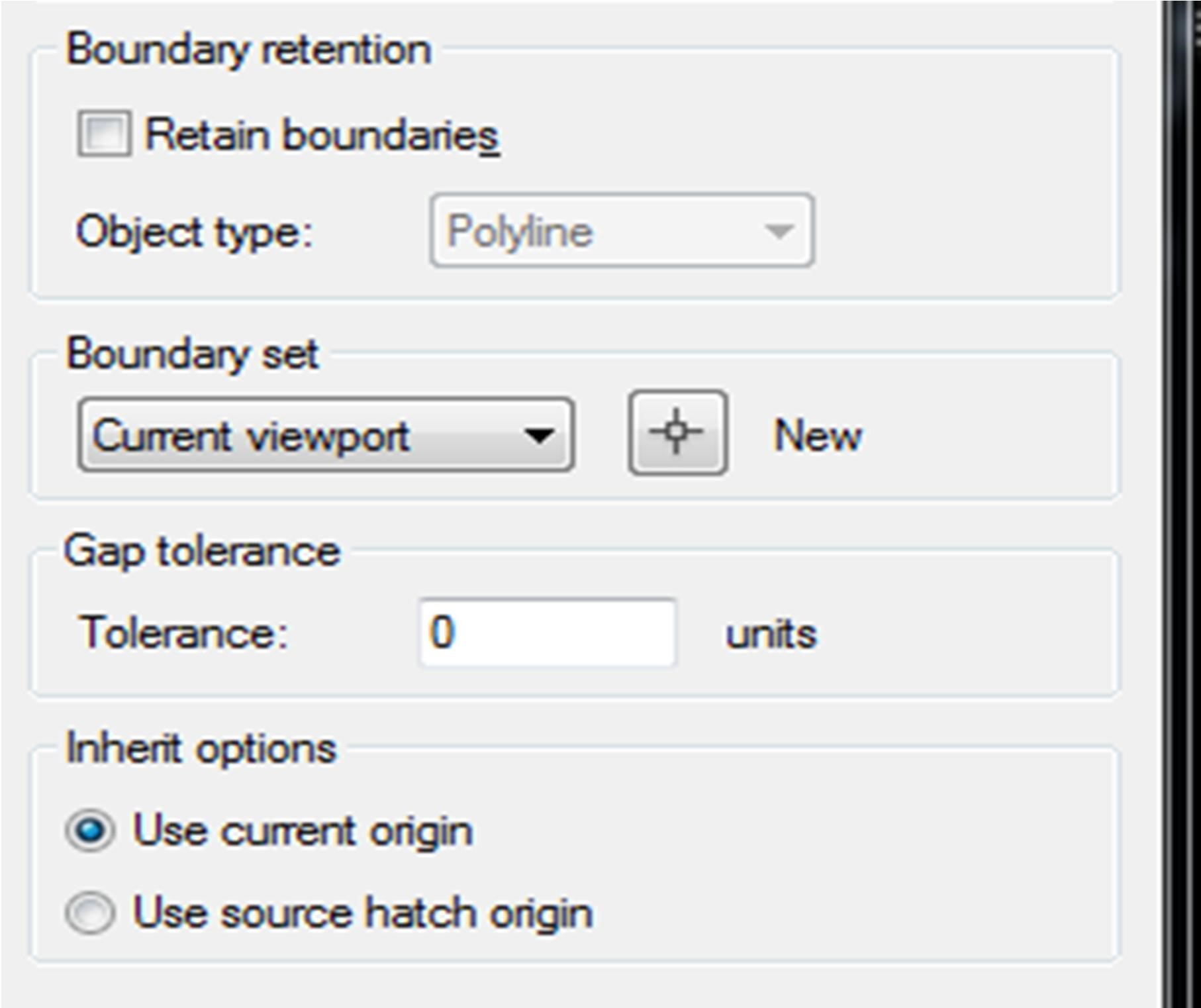This screenshot has width=1201, height=1008.
Task: Click the Use source hatch origin label
Action: click(362, 913)
